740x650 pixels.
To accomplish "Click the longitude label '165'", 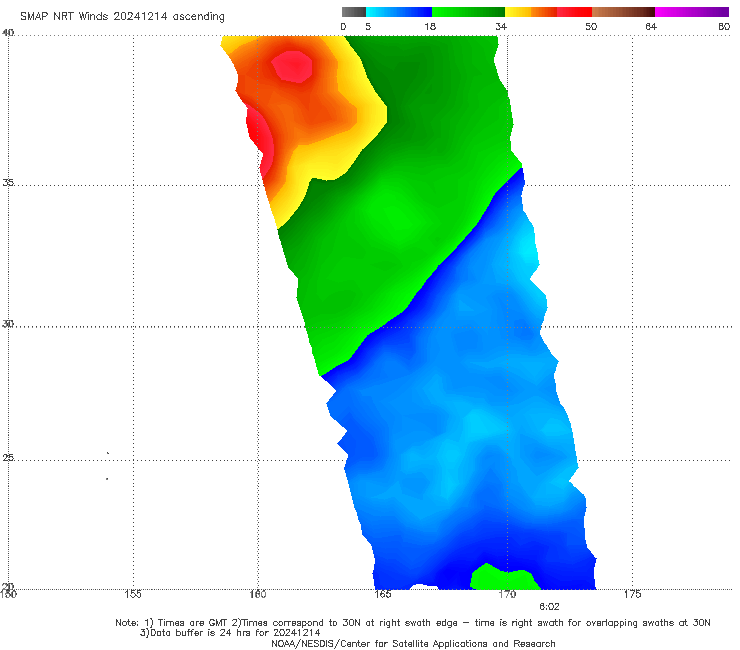I will tap(383, 594).
